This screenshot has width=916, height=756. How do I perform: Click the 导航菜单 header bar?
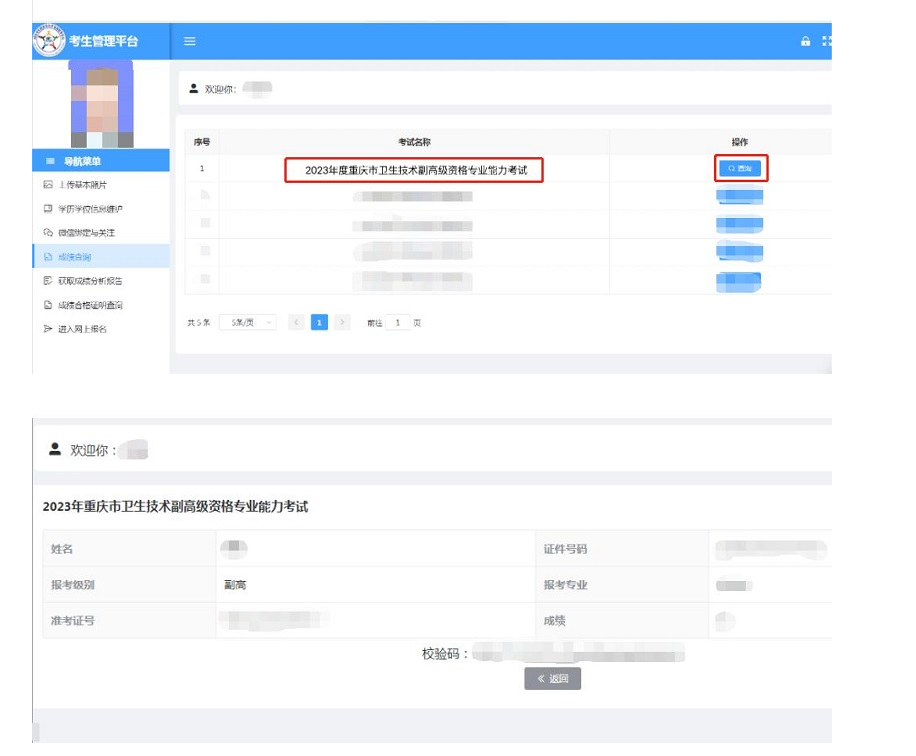101,161
